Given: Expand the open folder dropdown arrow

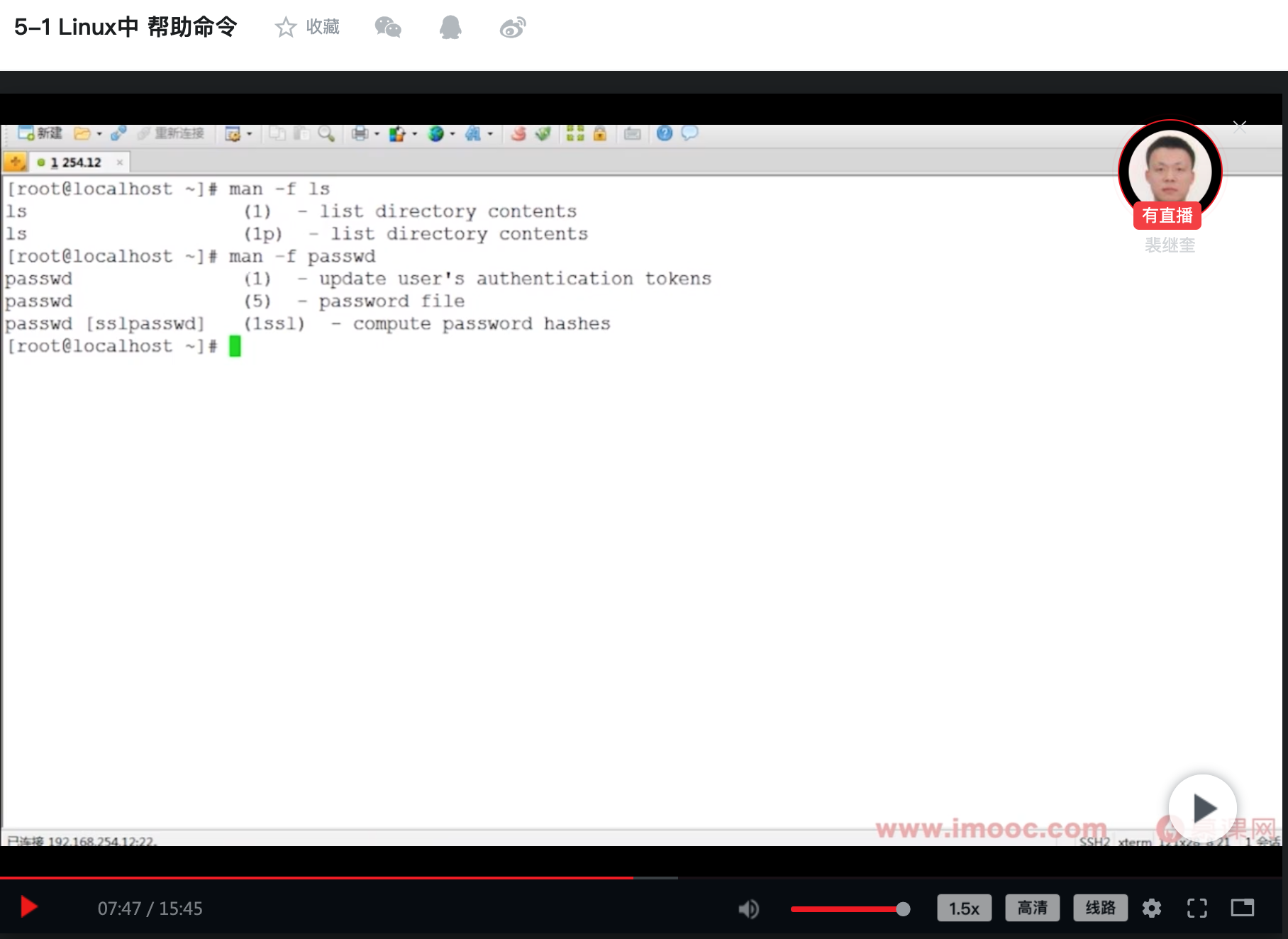Looking at the screenshot, I should click(99, 133).
